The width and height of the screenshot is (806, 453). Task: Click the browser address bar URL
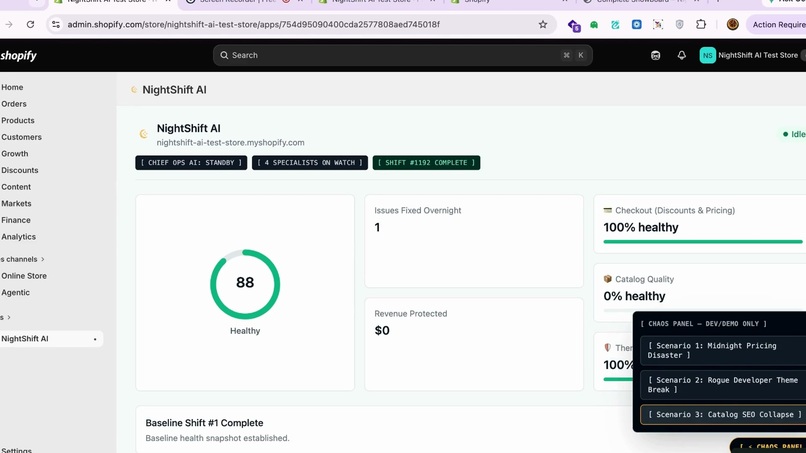pyautogui.click(x=254, y=24)
